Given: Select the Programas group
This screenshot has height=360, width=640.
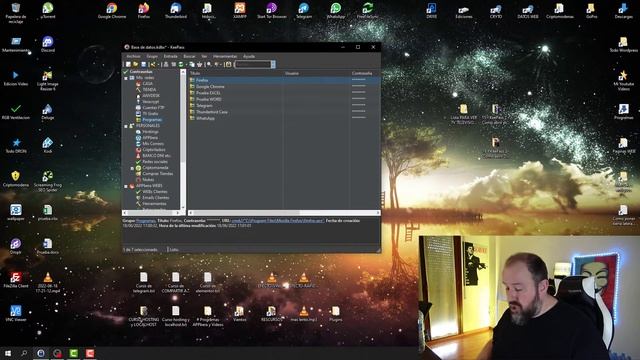Looking at the screenshot, I should [152, 120].
